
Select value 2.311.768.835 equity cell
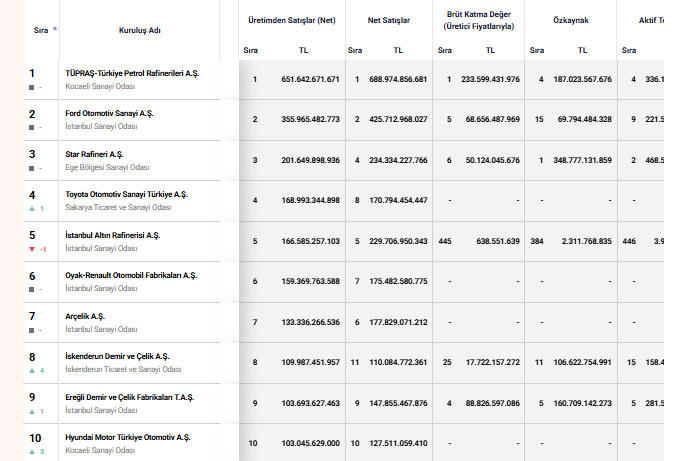pyautogui.click(x=587, y=241)
